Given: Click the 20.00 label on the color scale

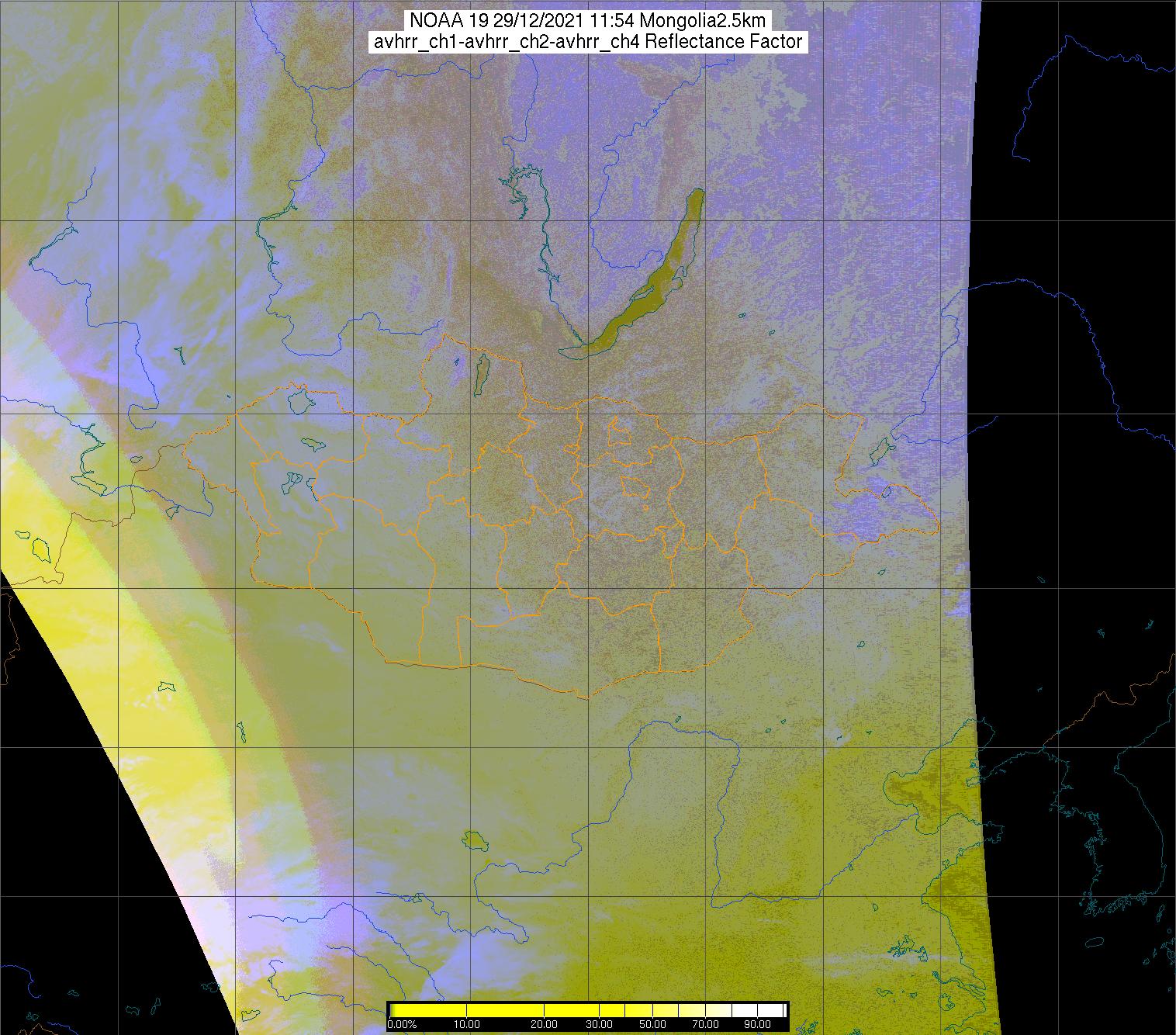Looking at the screenshot, I should pos(545,1025).
